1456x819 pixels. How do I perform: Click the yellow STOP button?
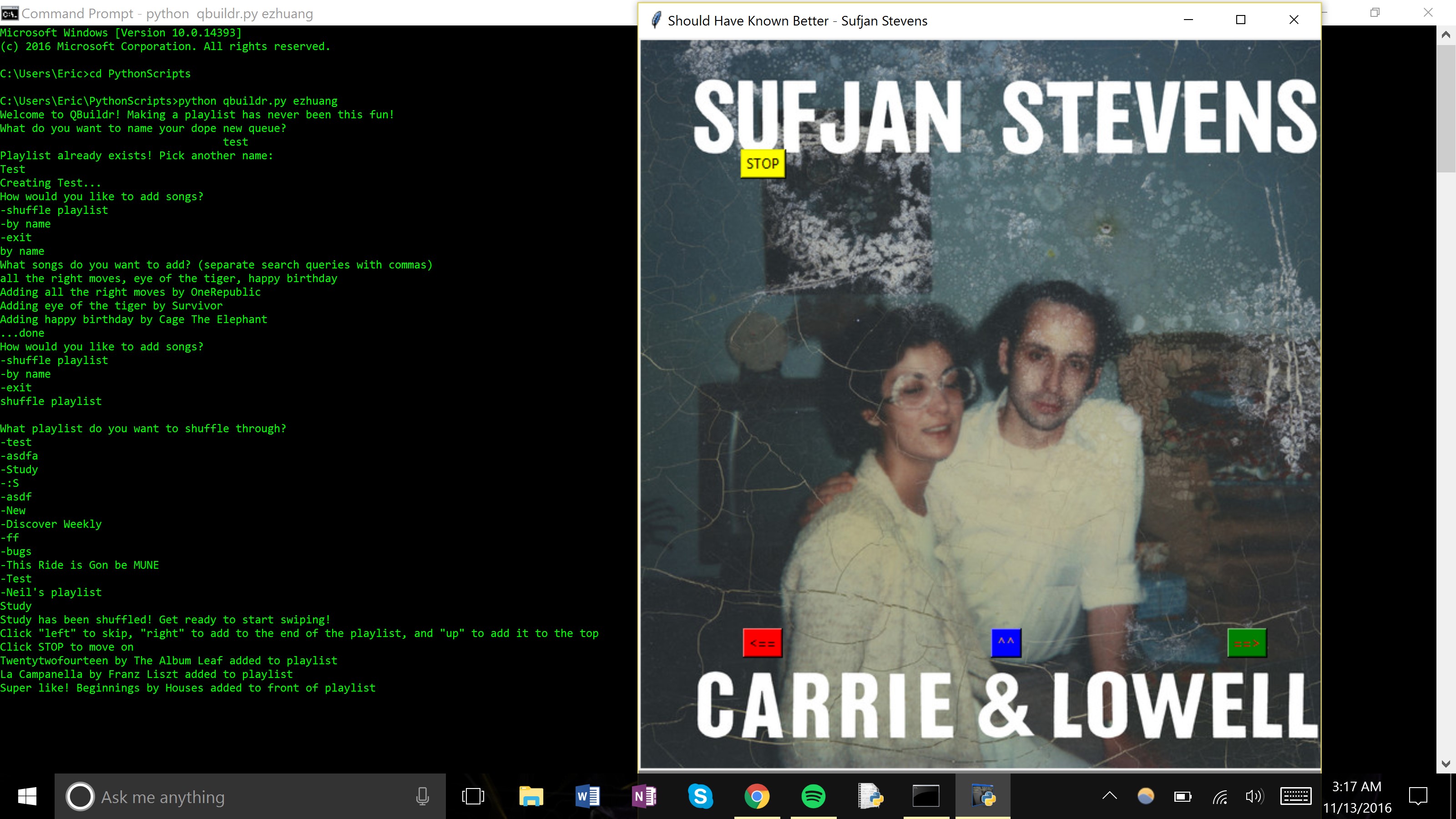click(763, 164)
